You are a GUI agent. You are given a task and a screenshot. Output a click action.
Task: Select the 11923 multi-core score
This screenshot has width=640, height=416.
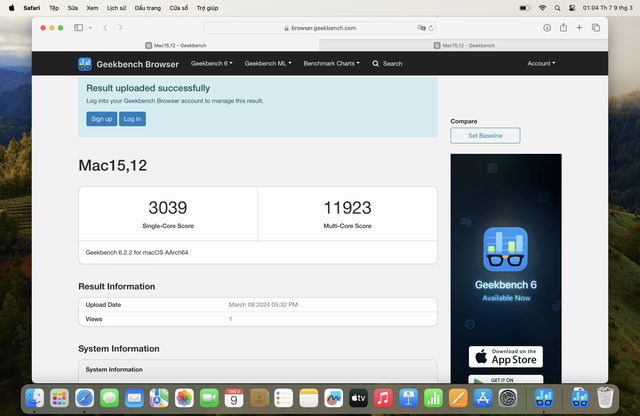pyautogui.click(x=347, y=208)
